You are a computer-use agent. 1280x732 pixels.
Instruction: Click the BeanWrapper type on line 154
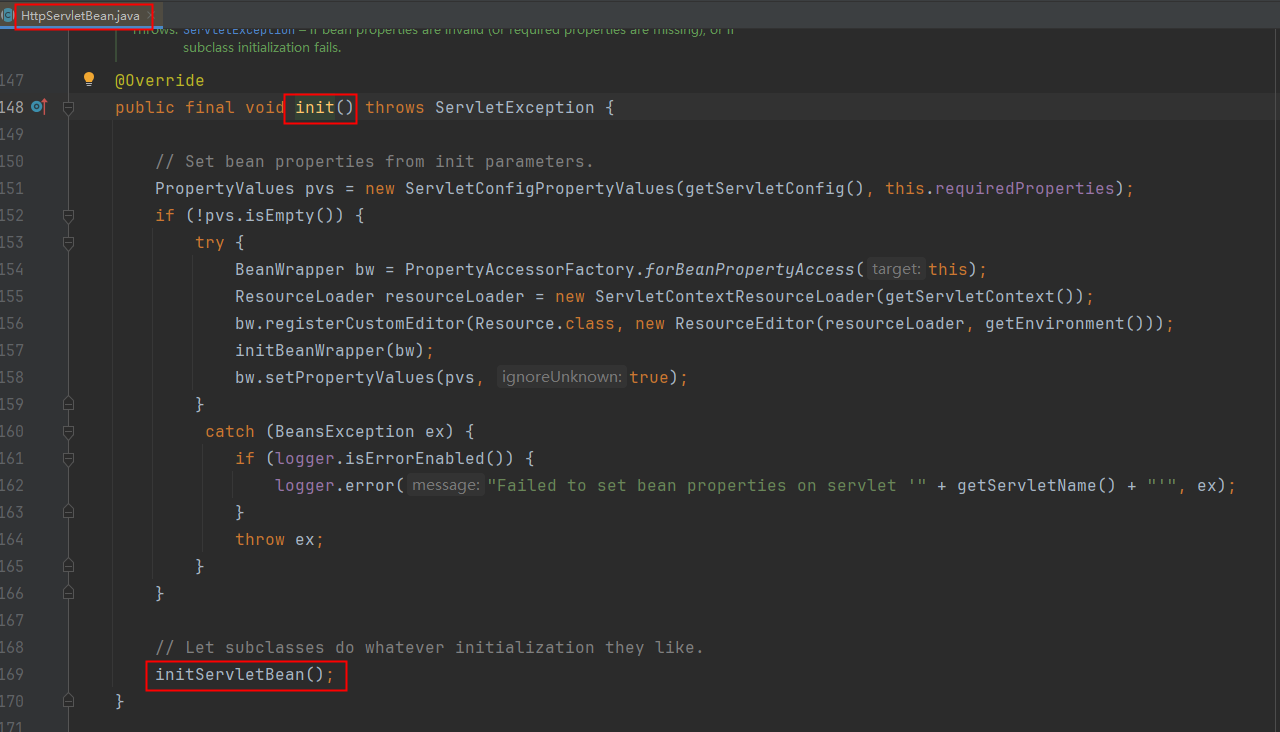tap(290, 269)
